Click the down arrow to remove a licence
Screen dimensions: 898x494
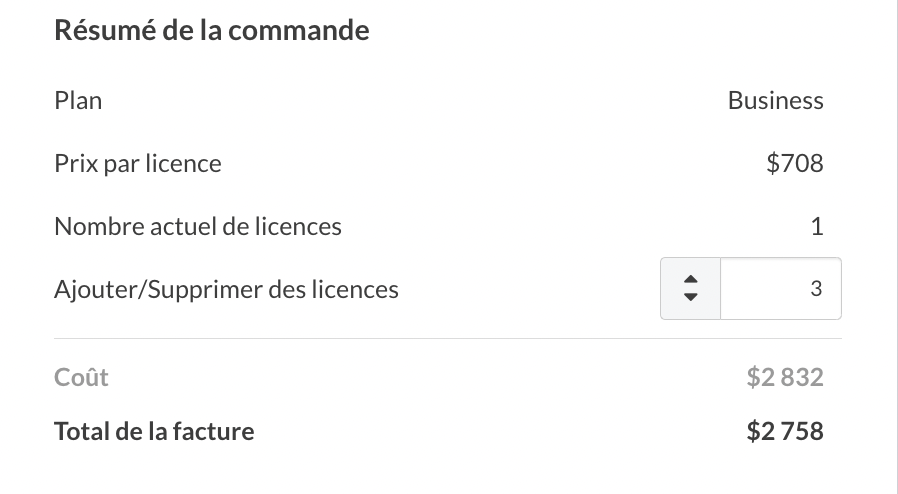point(690,298)
